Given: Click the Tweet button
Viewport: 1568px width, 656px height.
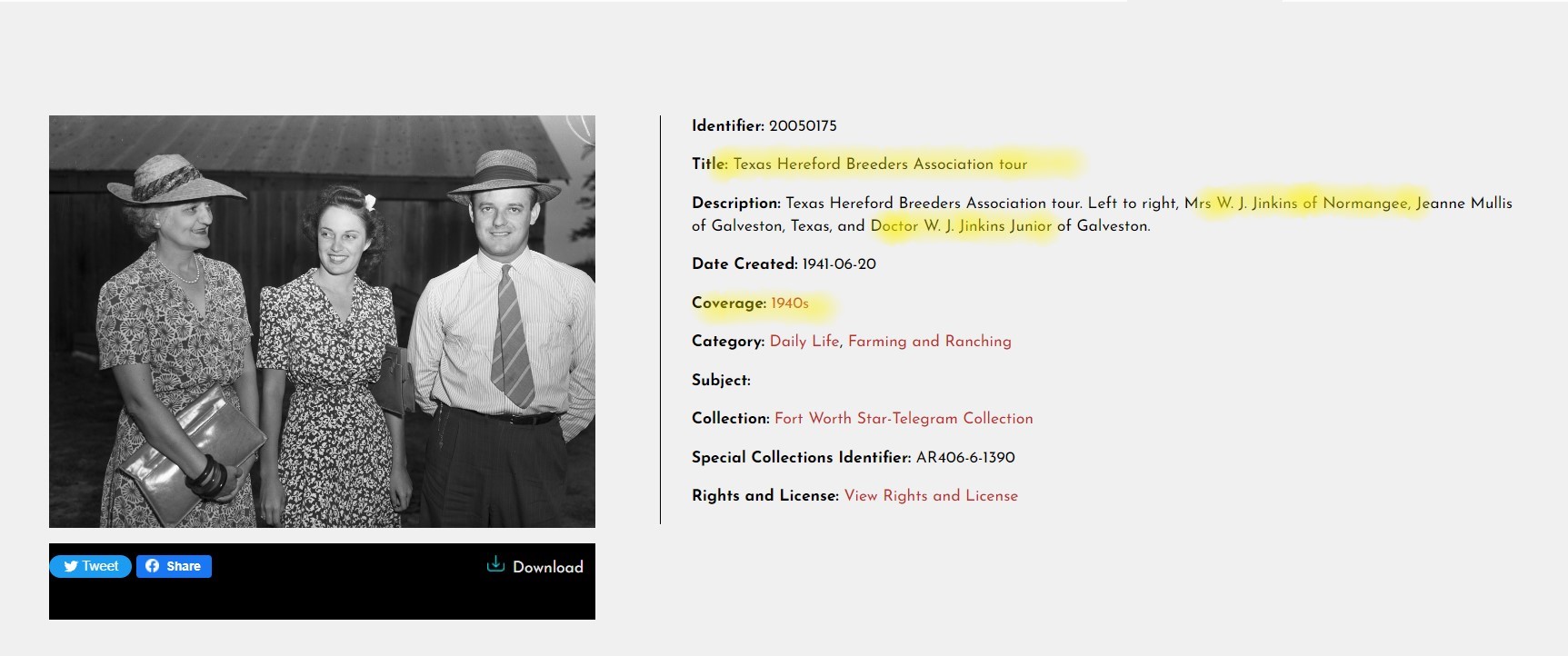Looking at the screenshot, I should (90, 566).
